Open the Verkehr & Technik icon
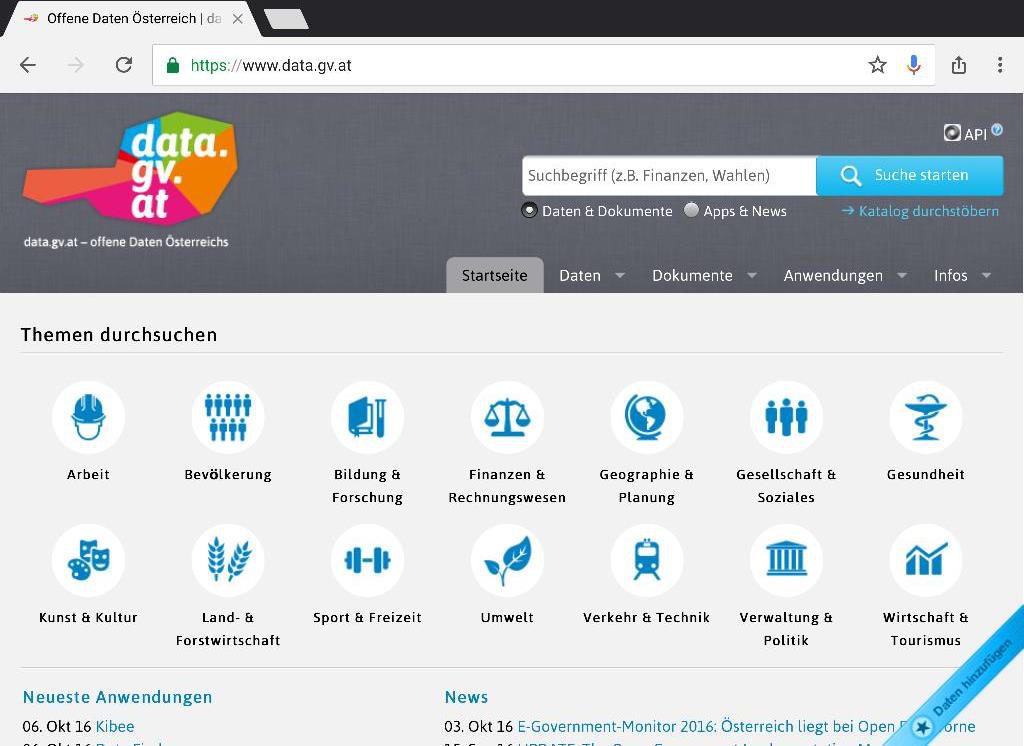Screen dimensions: 1024x746 646,559
